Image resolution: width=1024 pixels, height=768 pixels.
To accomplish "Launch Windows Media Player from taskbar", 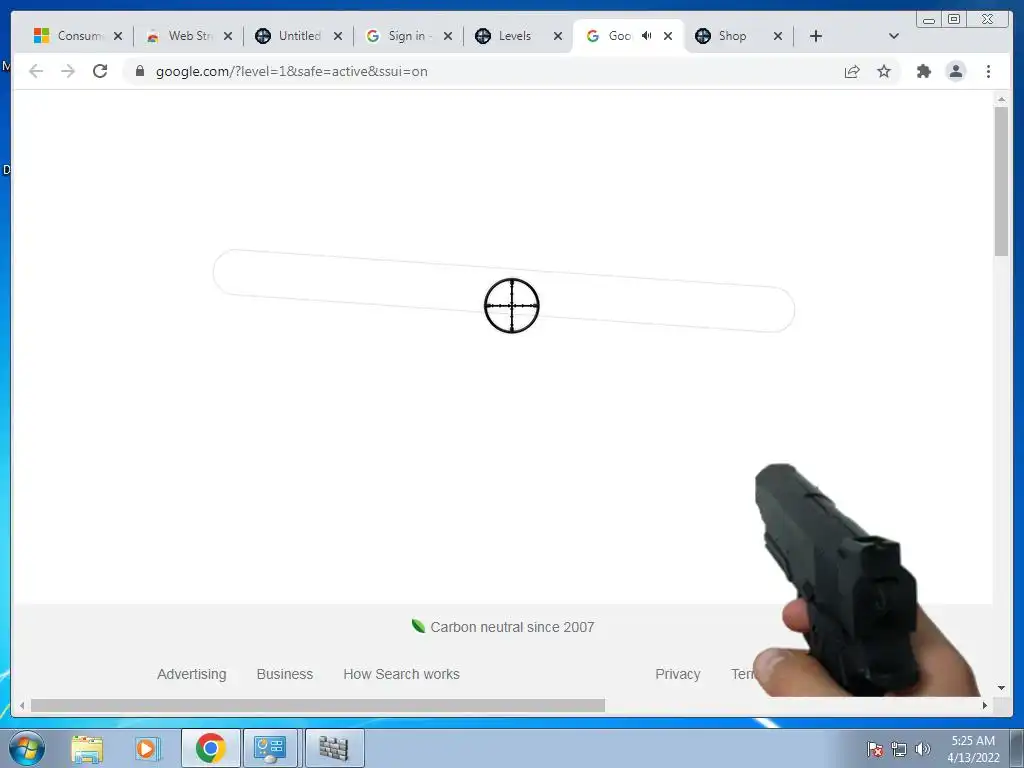I will coord(147,748).
